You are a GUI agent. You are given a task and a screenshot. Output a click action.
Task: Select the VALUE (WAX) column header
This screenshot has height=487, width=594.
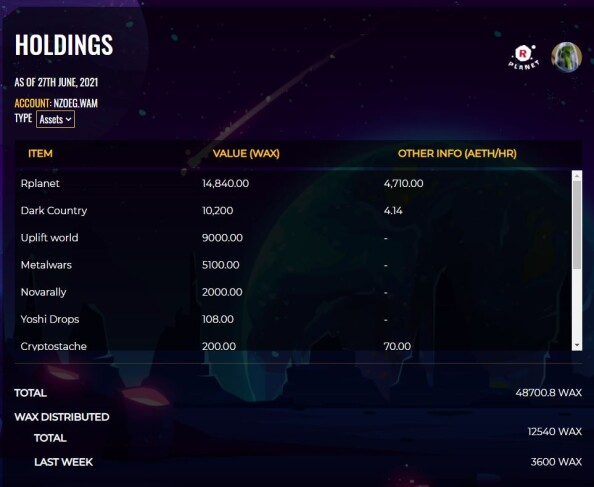(x=246, y=153)
